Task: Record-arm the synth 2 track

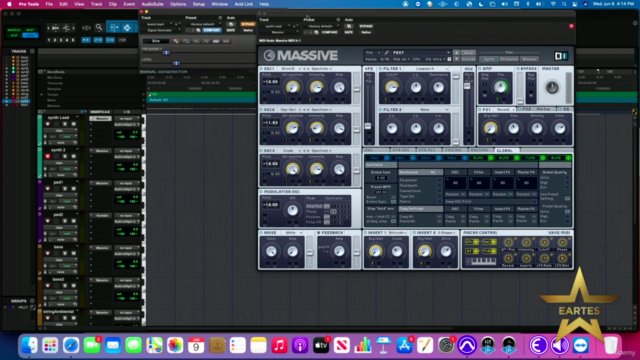Action: point(48,156)
